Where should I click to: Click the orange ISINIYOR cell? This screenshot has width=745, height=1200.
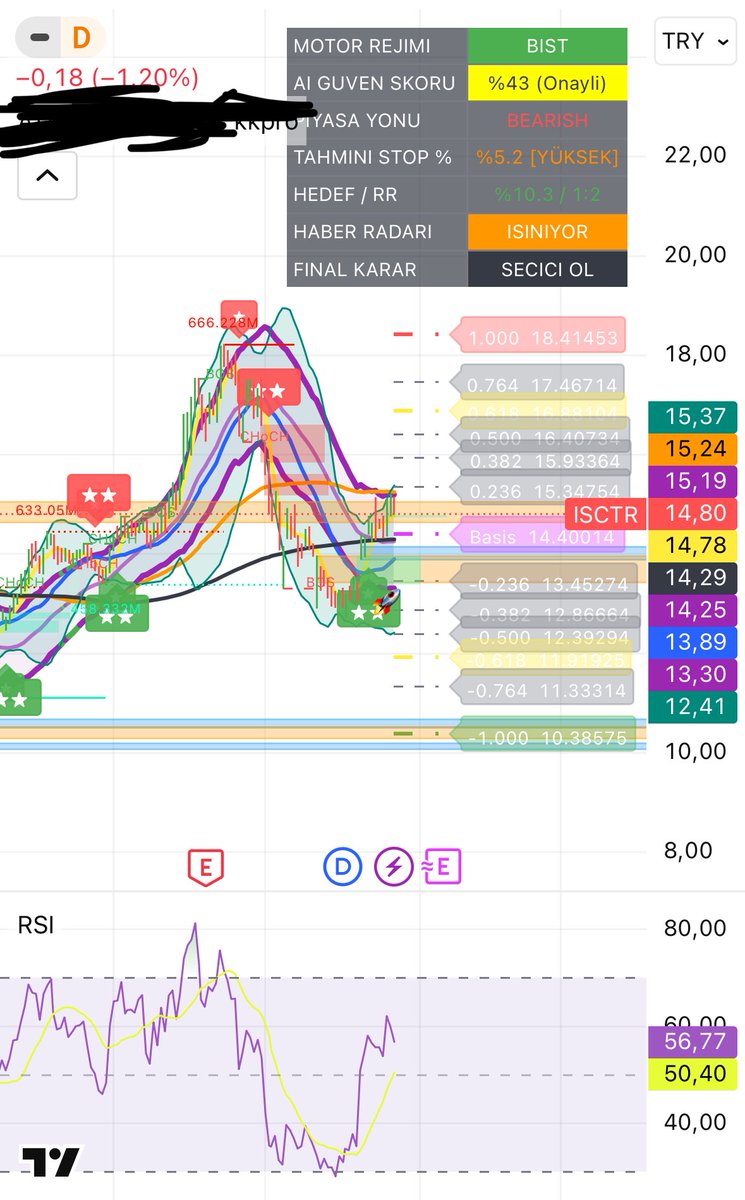547,231
